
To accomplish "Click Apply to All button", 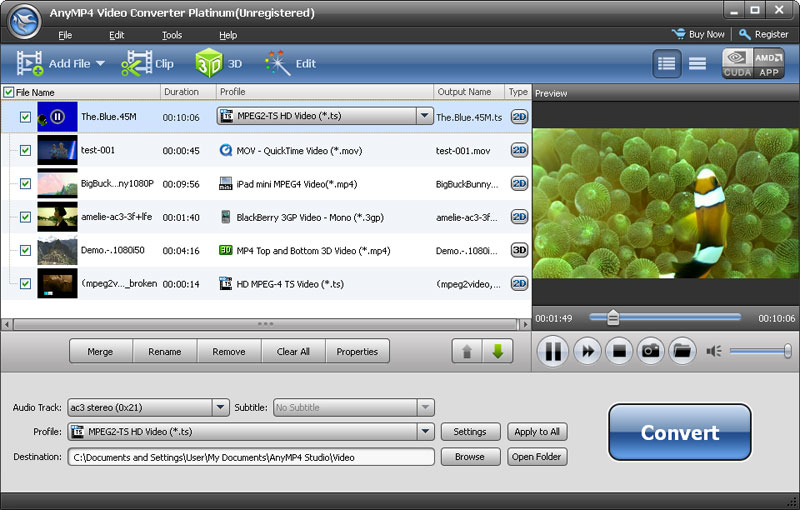I will (537, 431).
